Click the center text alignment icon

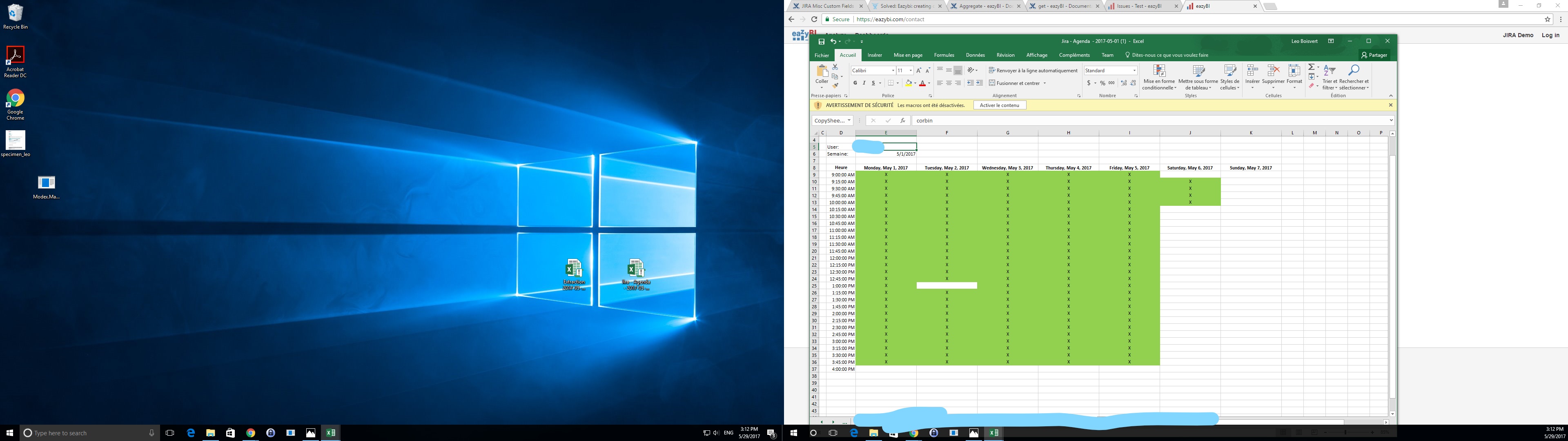948,83
